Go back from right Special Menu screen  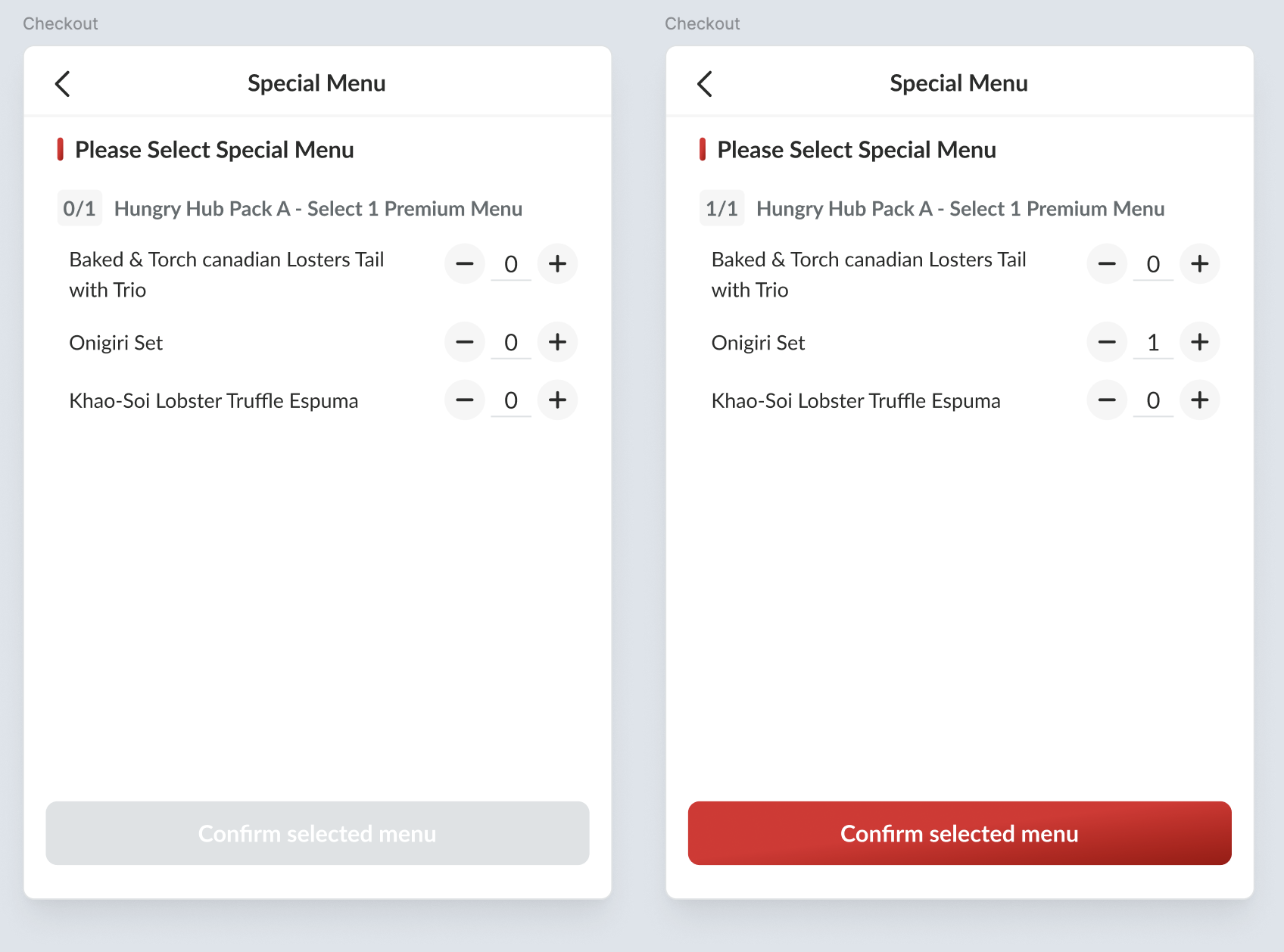pos(705,84)
